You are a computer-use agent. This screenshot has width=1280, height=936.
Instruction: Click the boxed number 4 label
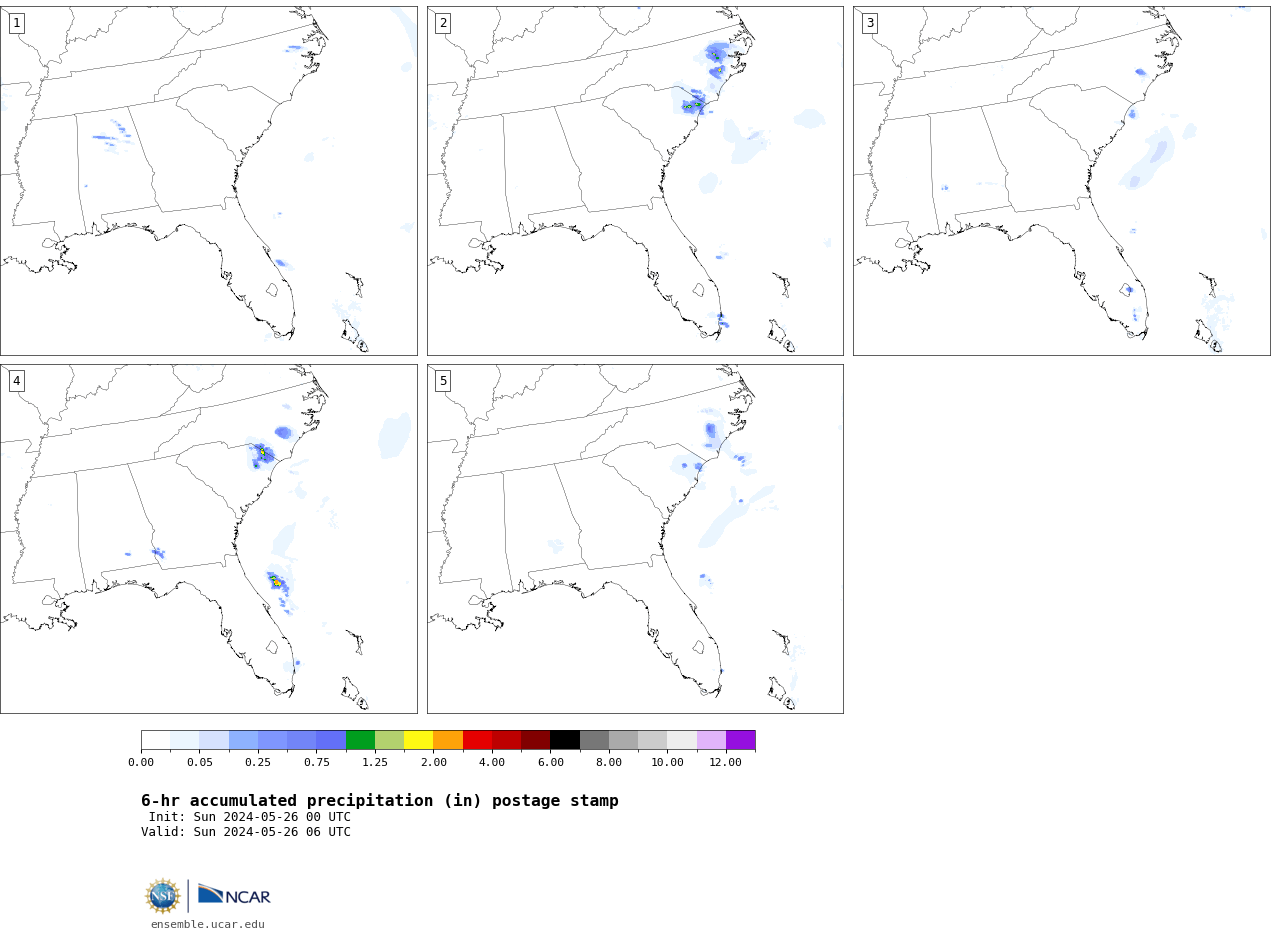coord(16,381)
